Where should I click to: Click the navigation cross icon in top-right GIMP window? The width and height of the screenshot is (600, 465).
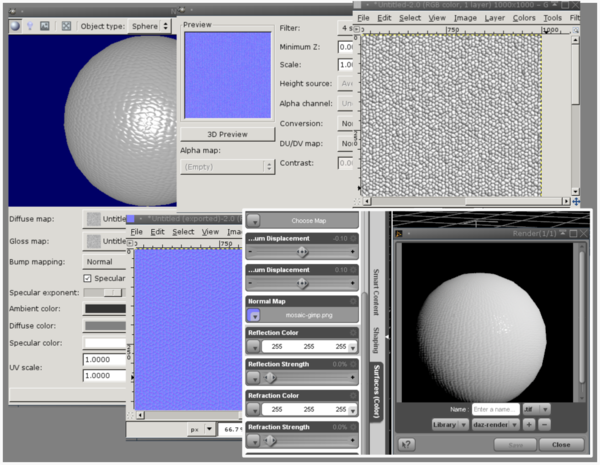click(576, 201)
